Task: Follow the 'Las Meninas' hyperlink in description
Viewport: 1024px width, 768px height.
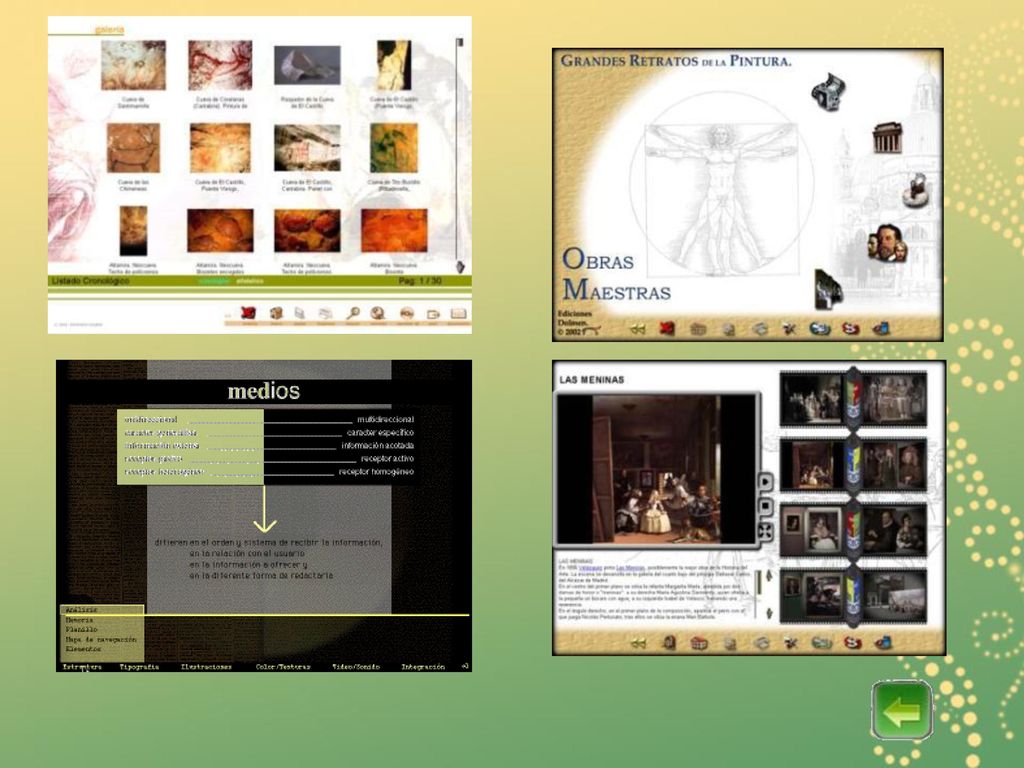Action: (x=630, y=568)
